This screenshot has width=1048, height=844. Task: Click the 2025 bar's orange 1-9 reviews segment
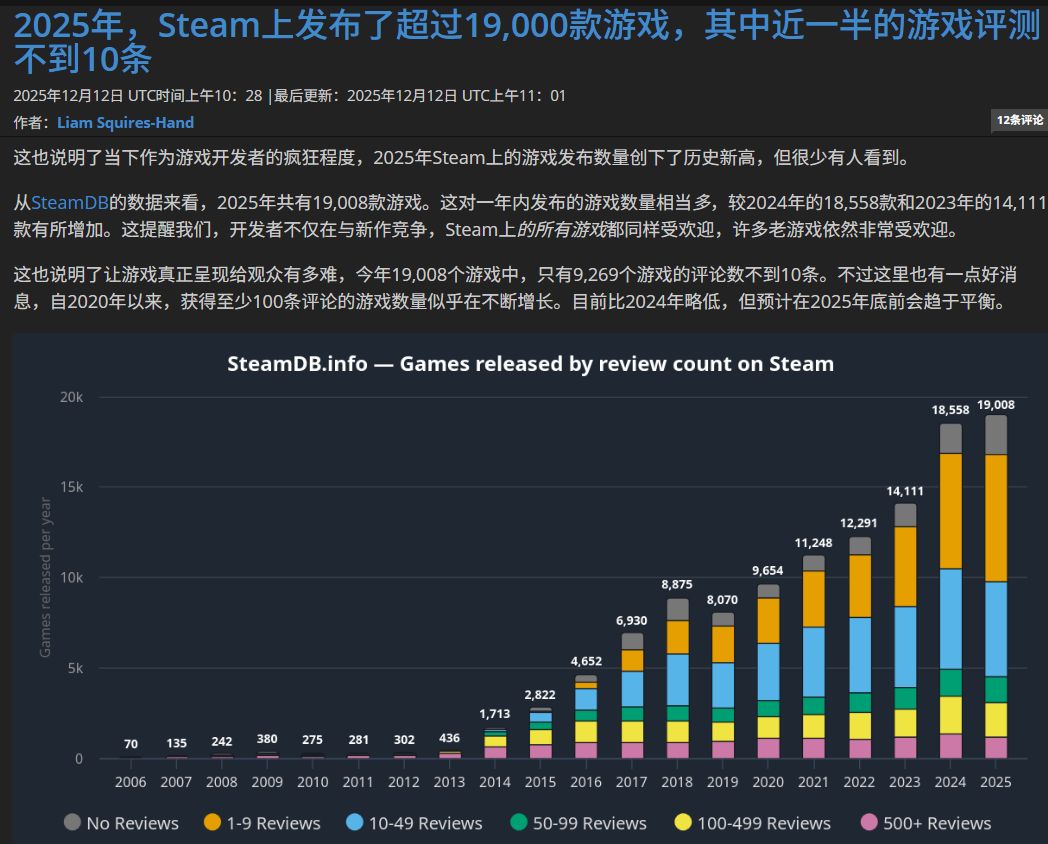click(996, 518)
